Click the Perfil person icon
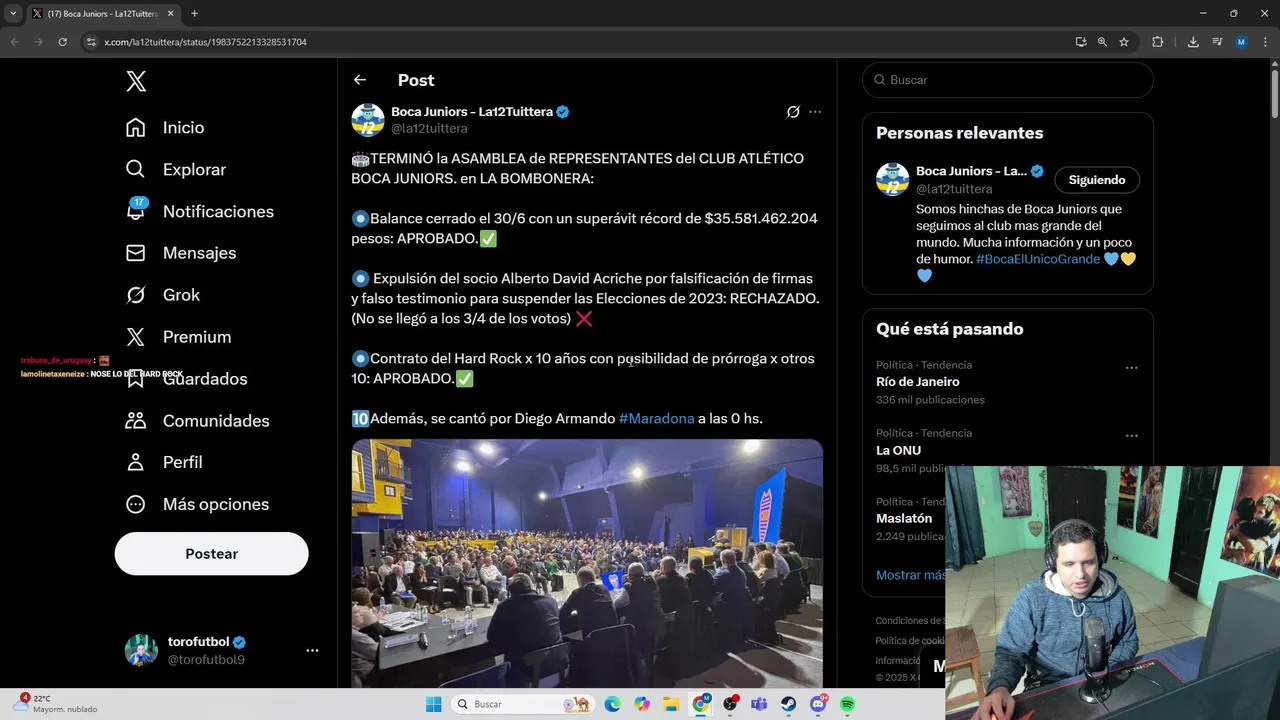The width and height of the screenshot is (1280, 720). 136,462
